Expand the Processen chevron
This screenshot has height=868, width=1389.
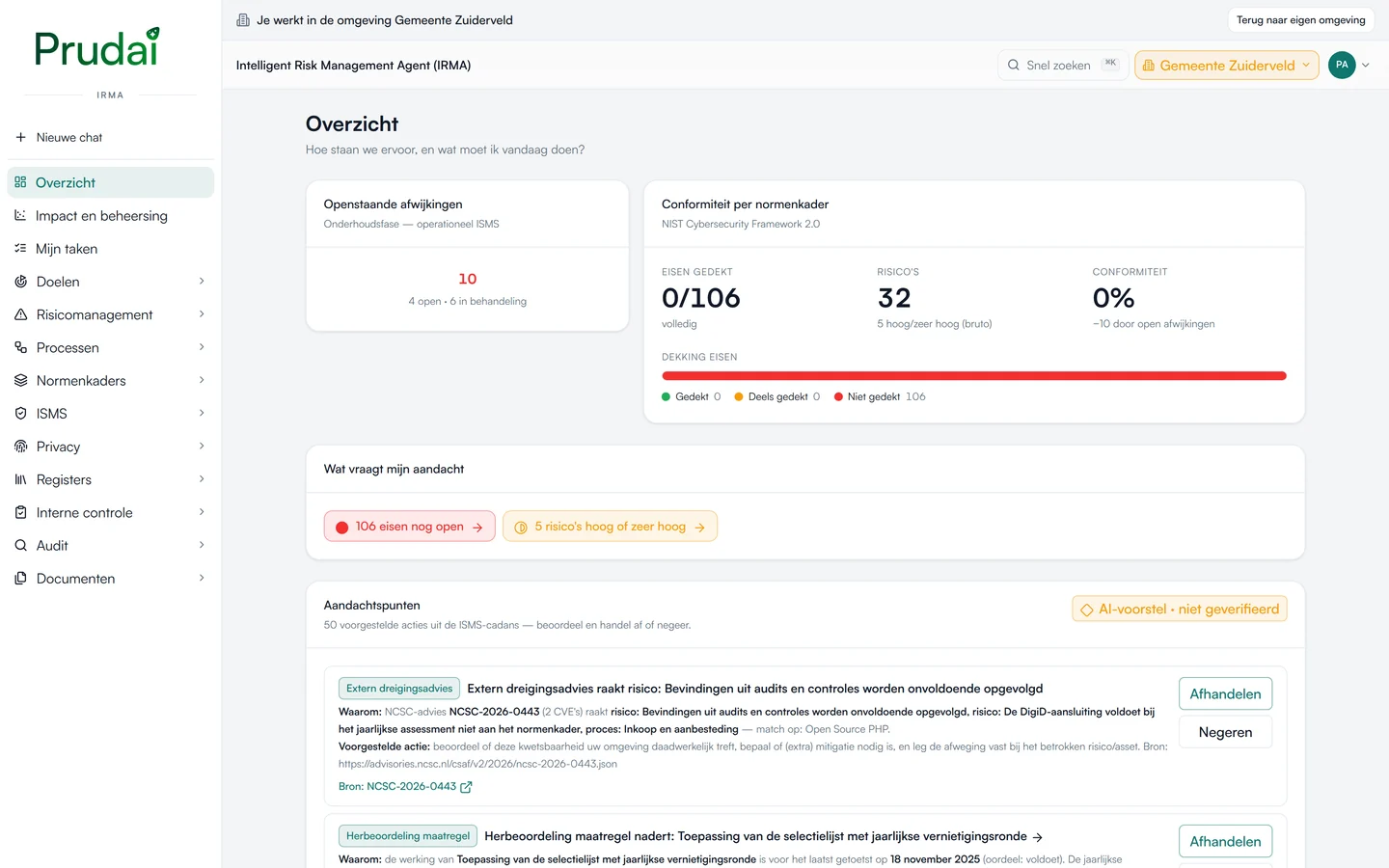[202, 347]
